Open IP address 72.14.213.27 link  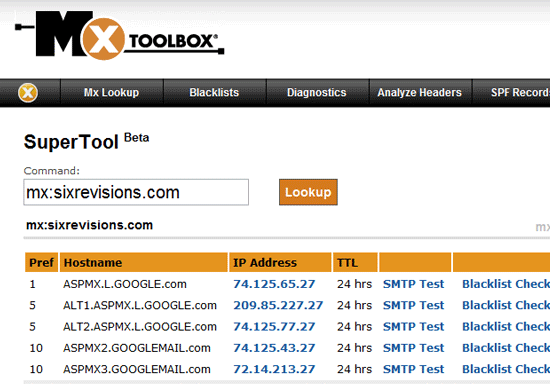coord(274,369)
